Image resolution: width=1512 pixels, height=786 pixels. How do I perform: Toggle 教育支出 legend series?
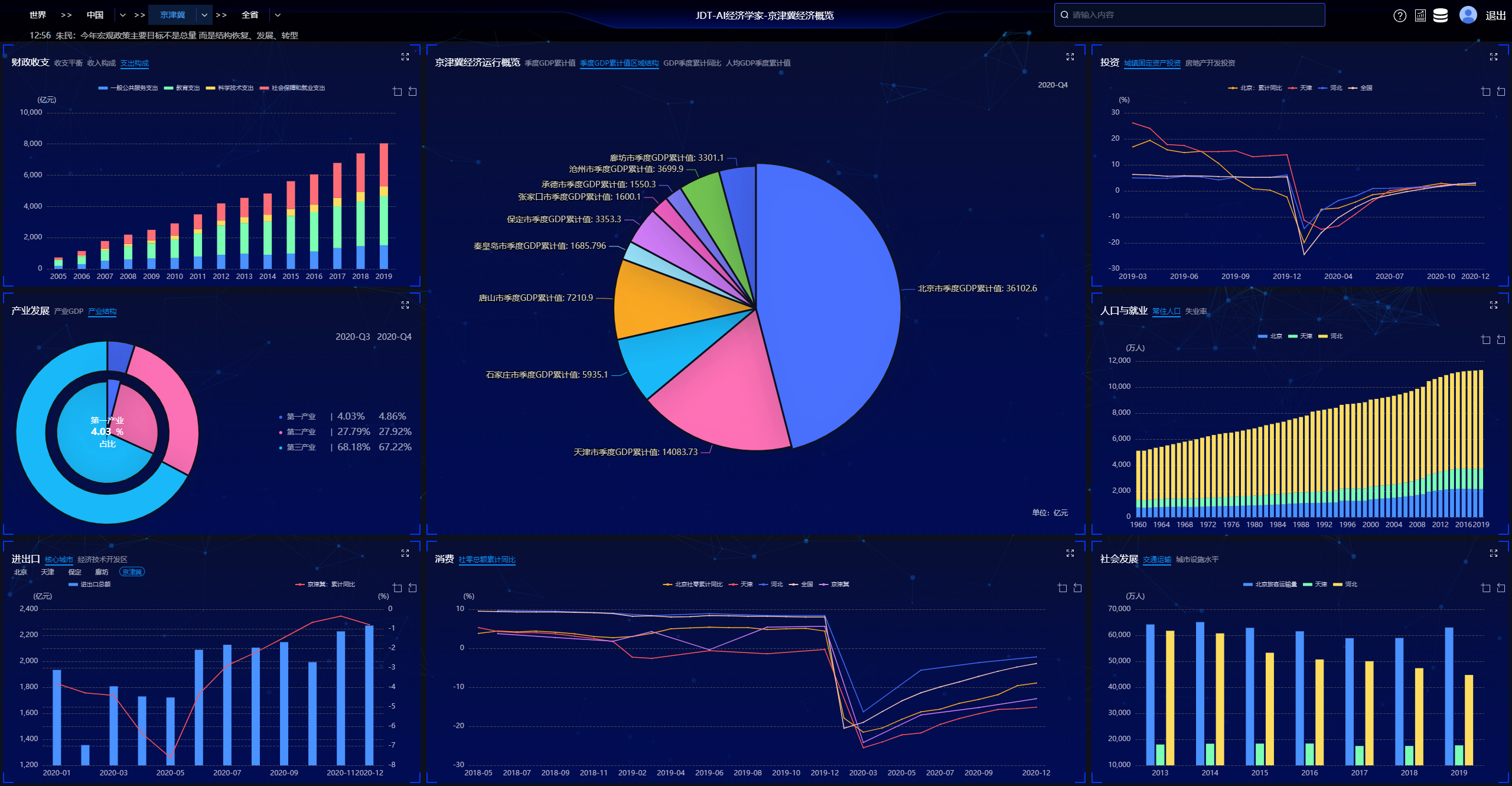click(x=182, y=88)
